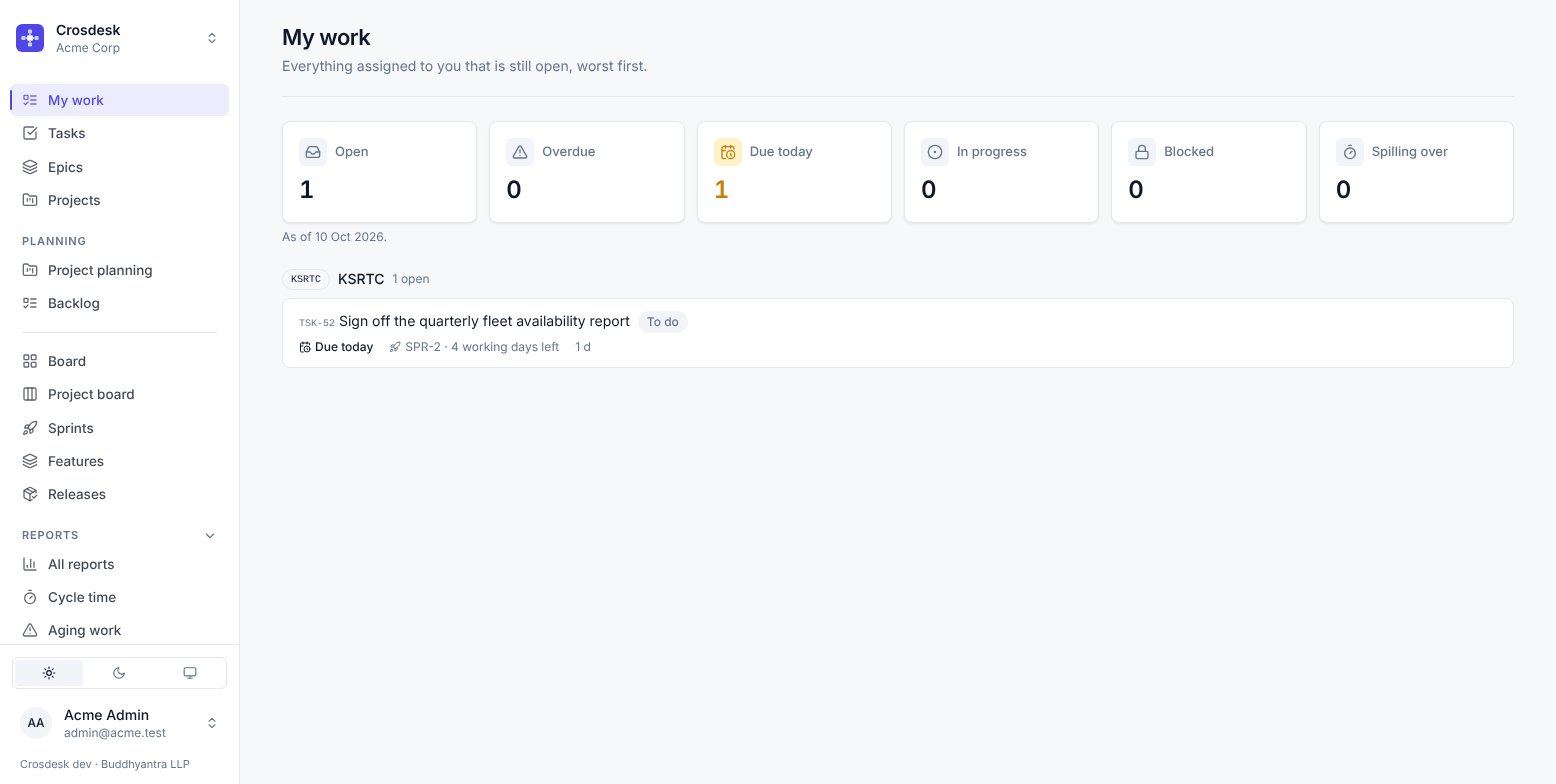Click the Project board columns icon
This screenshot has height=784, width=1556.
[30, 394]
